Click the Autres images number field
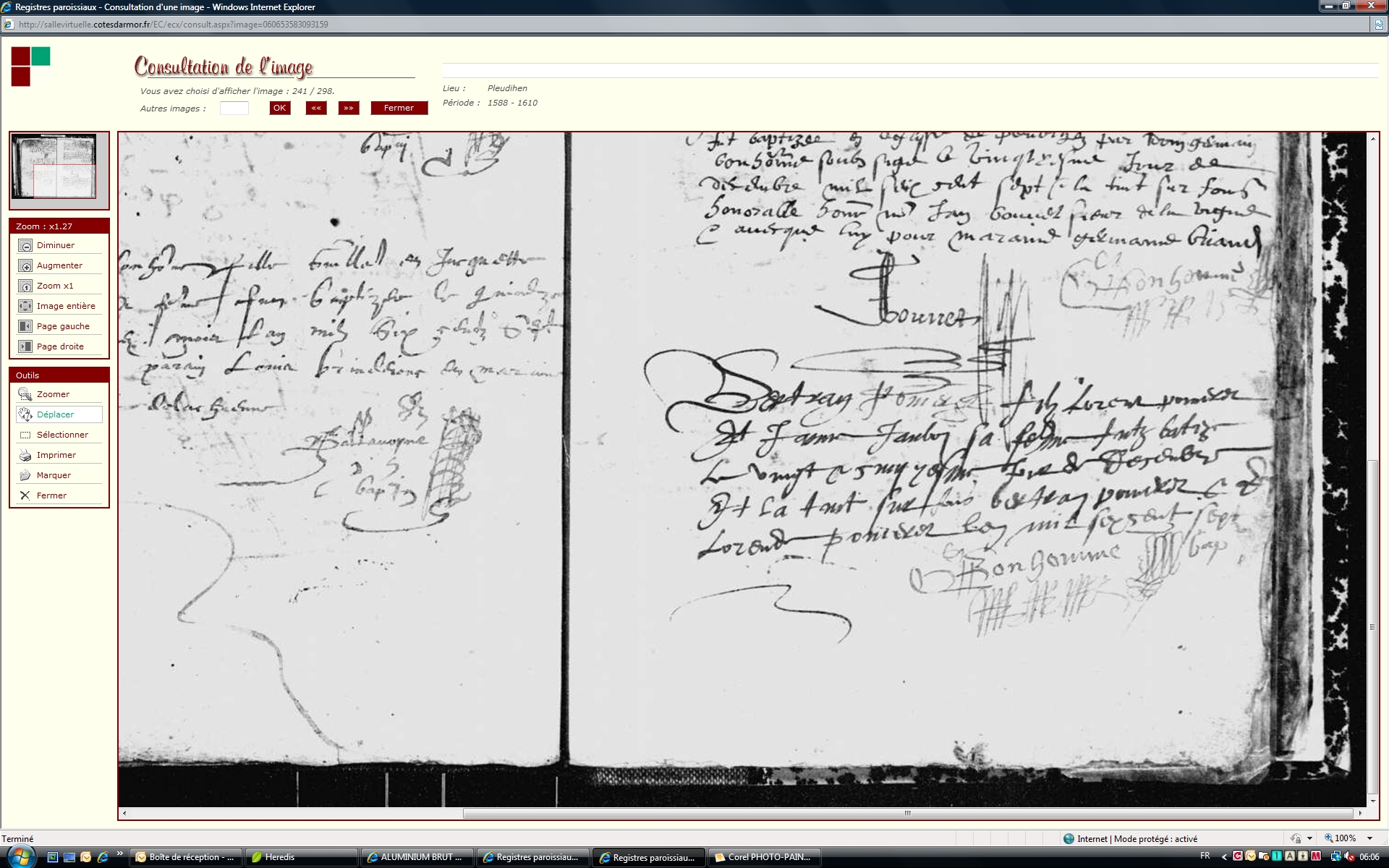The height and width of the screenshot is (868, 1389). click(x=234, y=109)
